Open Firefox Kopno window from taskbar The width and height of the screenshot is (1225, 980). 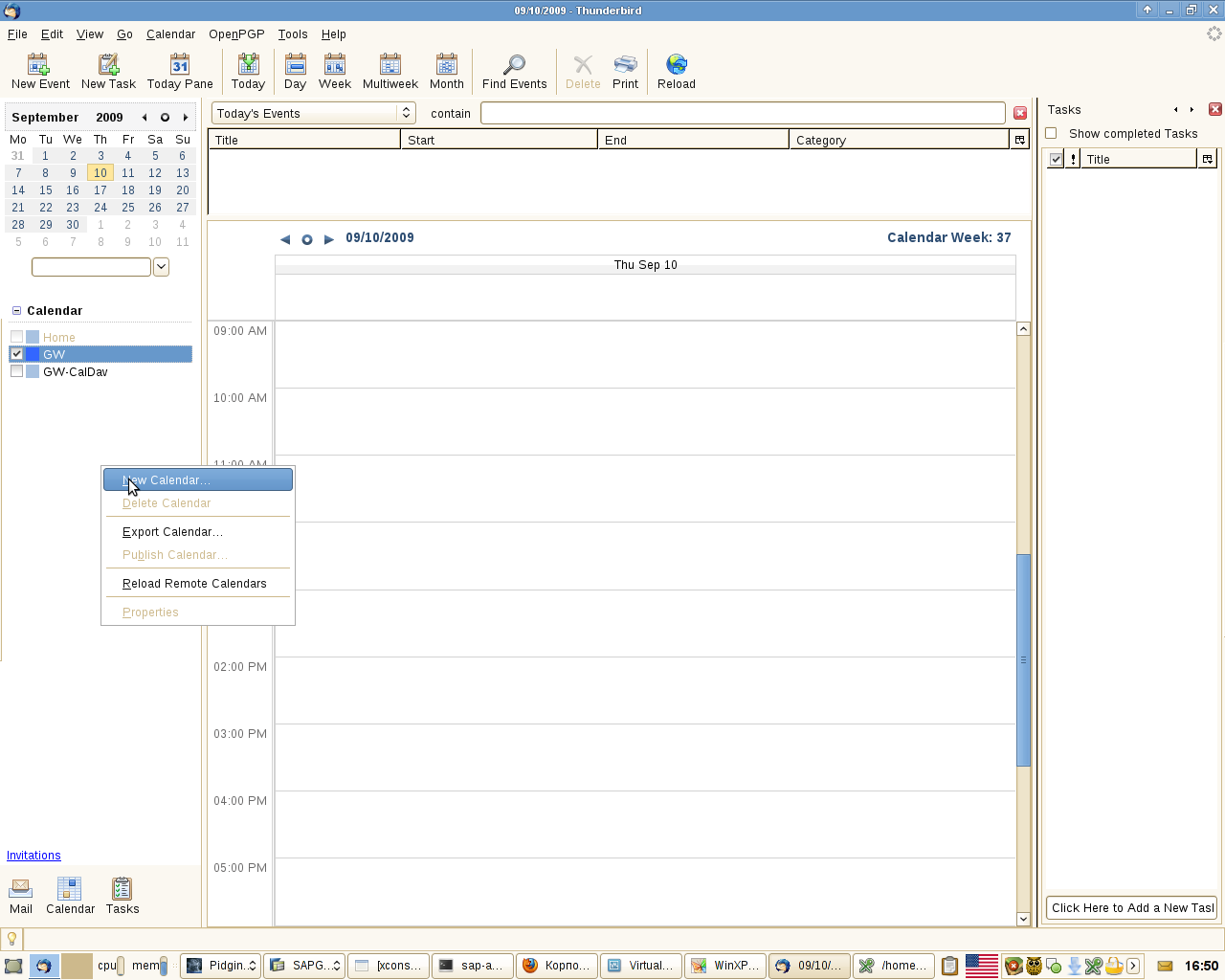pyautogui.click(x=557, y=966)
